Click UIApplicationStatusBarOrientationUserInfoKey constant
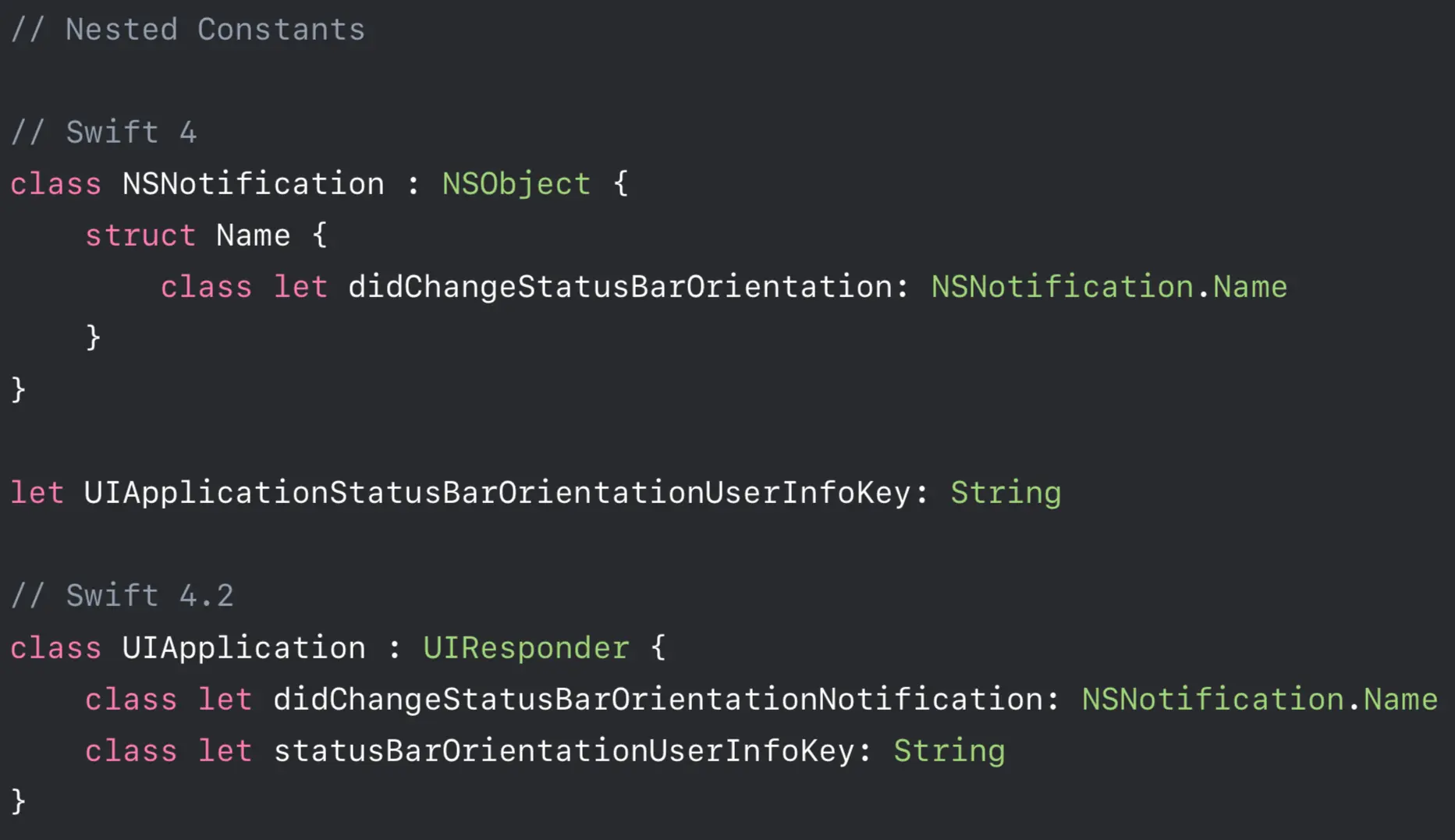 click(x=497, y=493)
